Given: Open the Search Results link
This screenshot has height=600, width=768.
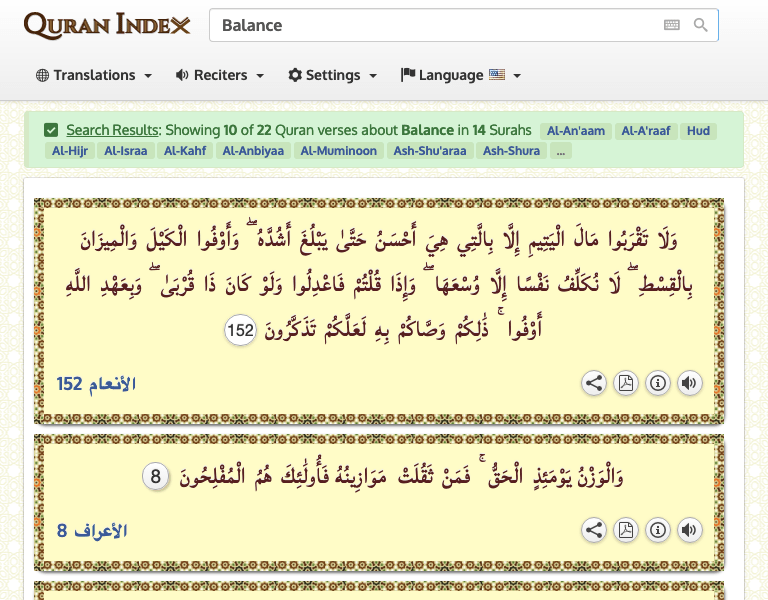Looking at the screenshot, I should tap(113, 130).
